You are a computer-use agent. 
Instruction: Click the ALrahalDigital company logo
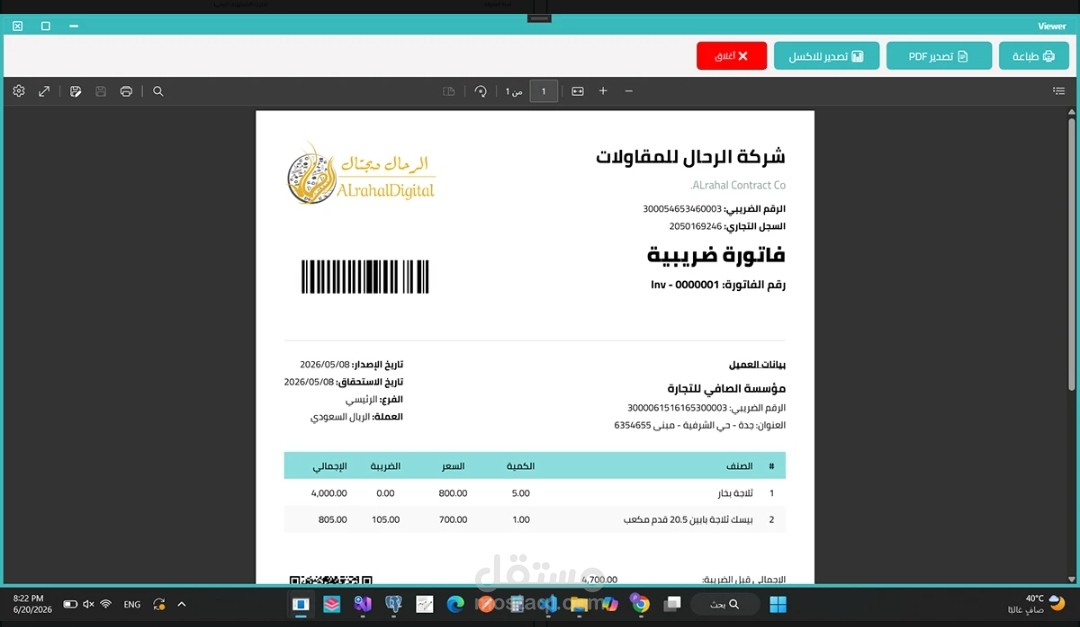tap(361, 174)
